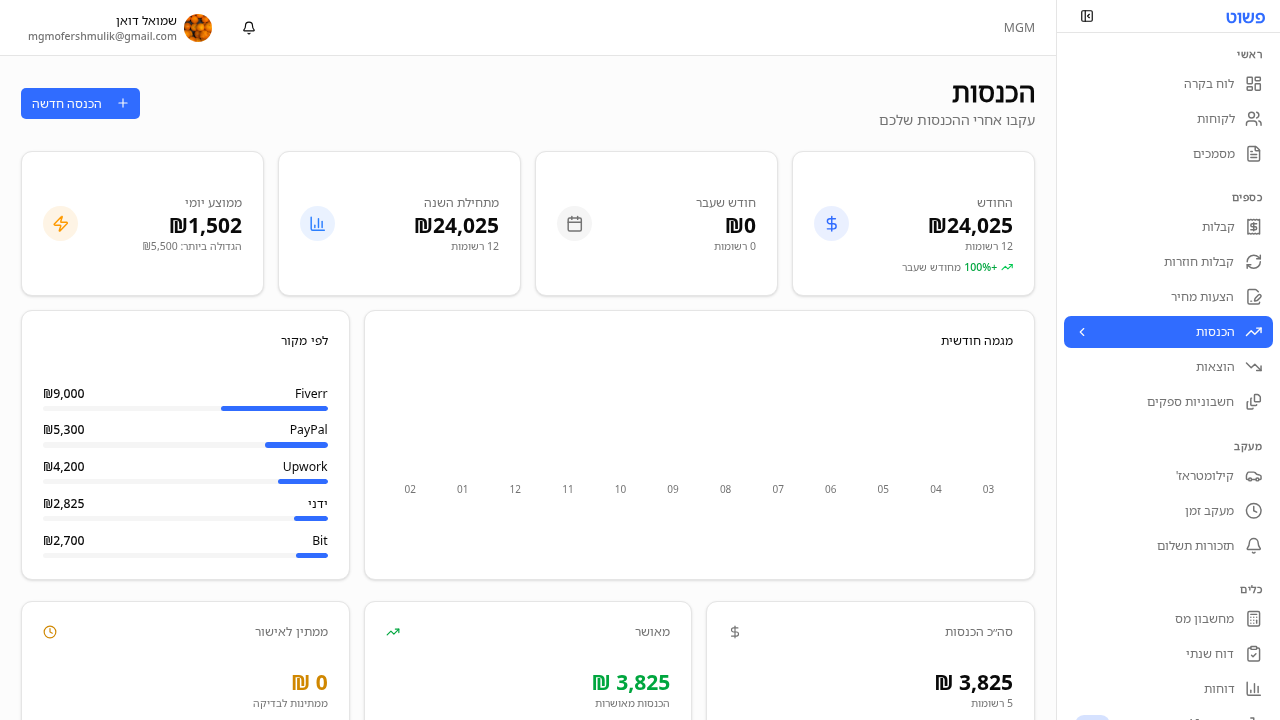Viewport: 1280px width, 720px height.
Task: Click the קילומטראז' car icon
Action: click(1253, 475)
